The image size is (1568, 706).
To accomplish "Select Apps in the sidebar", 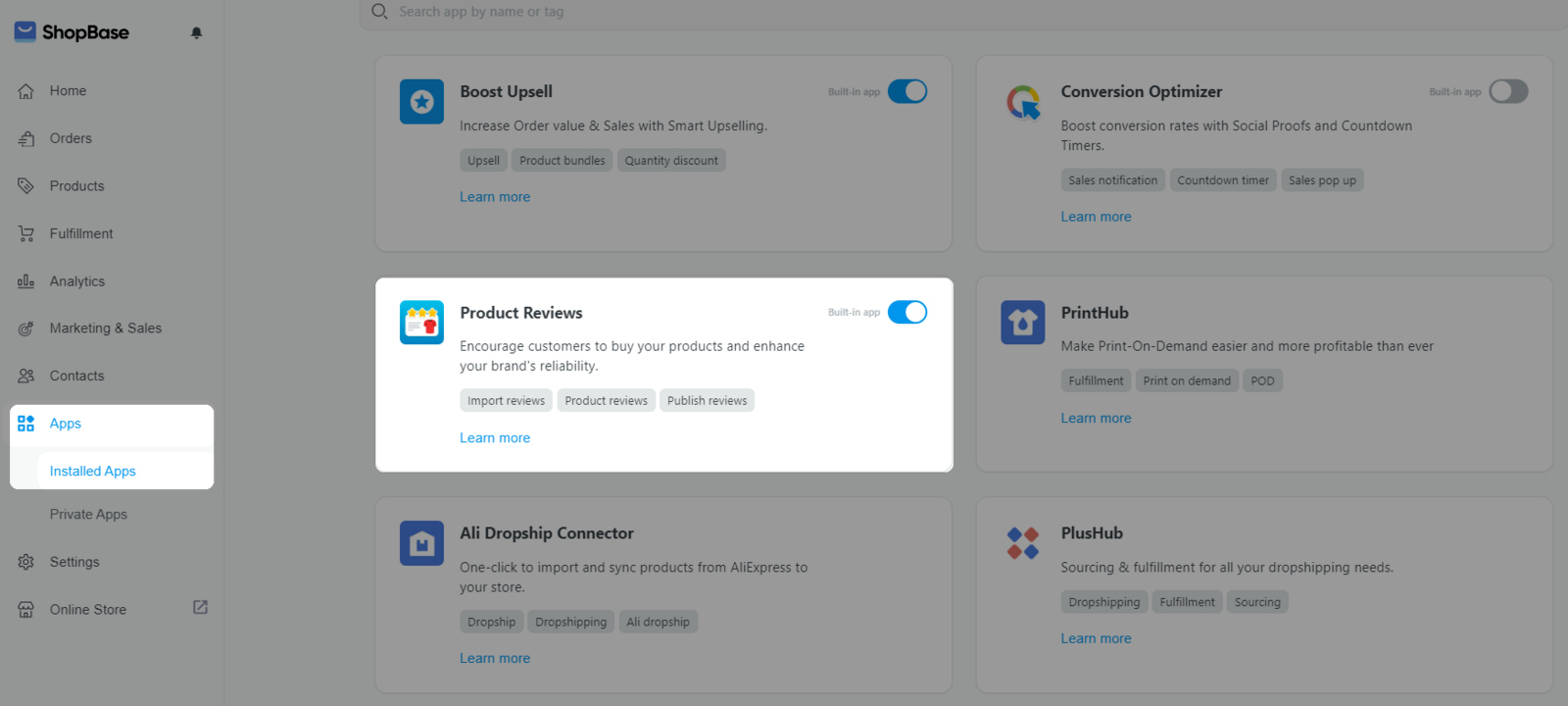I will (x=66, y=424).
